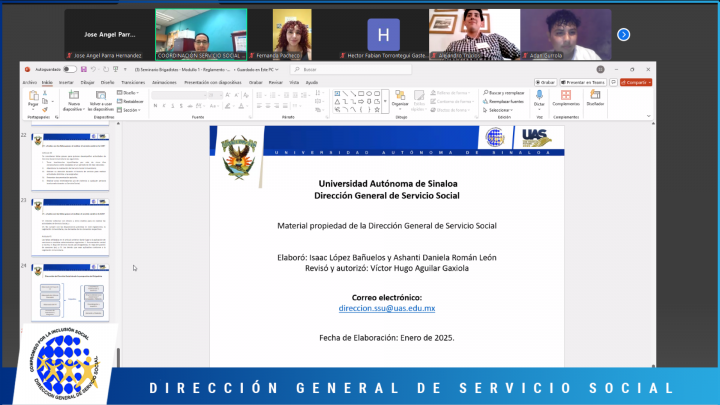This screenshot has width=720, height=405.
Task: Start presentation from beginning icon
Action: 115,69
